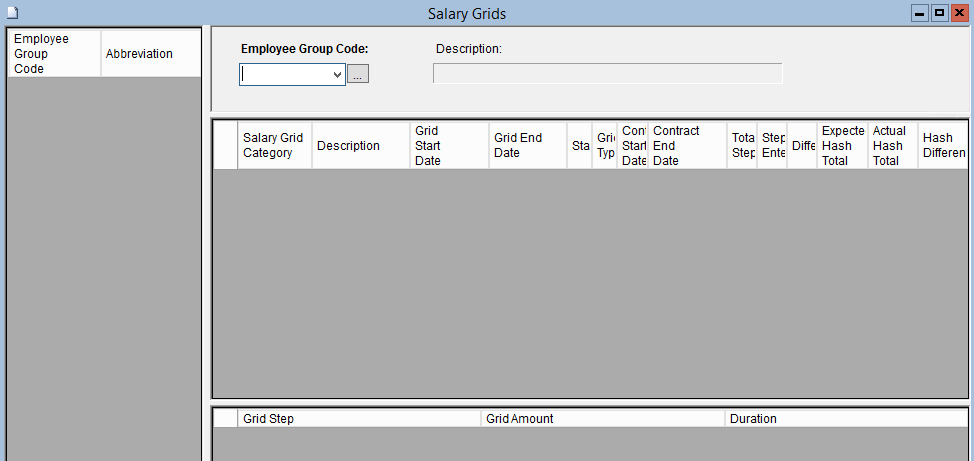Select the Abbreviation column header
974x461 pixels.
click(x=150, y=54)
